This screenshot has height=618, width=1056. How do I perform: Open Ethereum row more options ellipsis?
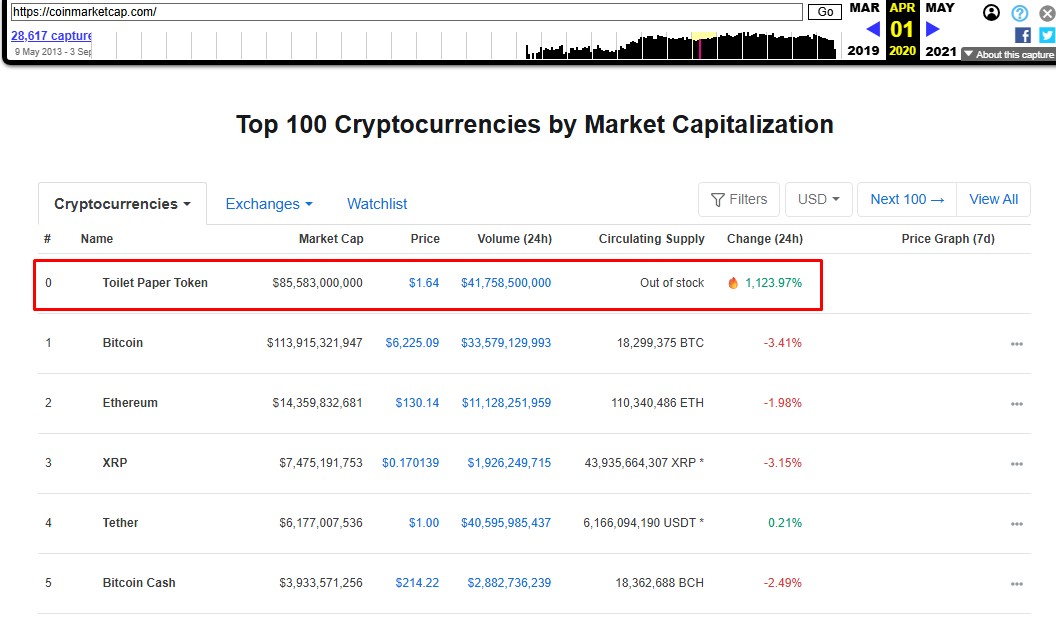pos(1017,404)
